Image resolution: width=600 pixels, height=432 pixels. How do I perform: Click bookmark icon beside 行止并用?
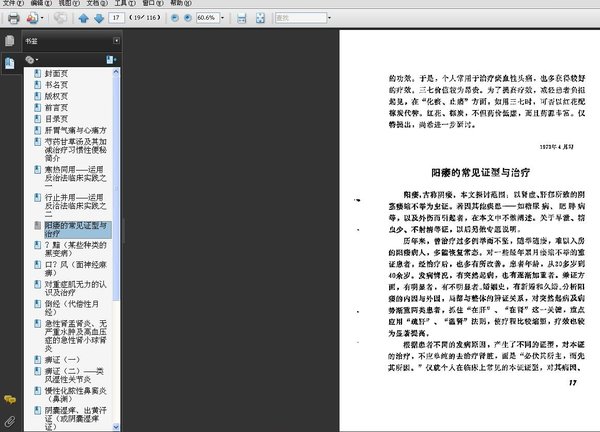(x=38, y=197)
